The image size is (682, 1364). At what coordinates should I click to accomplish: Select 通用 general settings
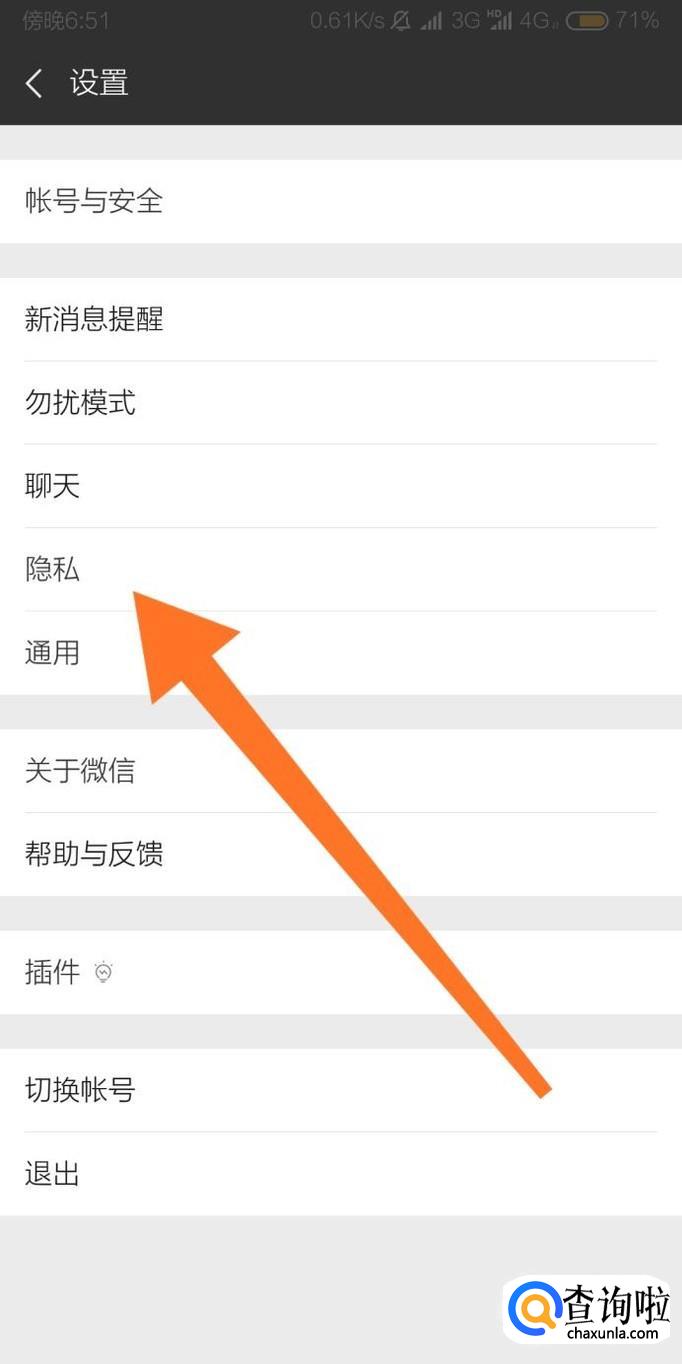[341, 653]
